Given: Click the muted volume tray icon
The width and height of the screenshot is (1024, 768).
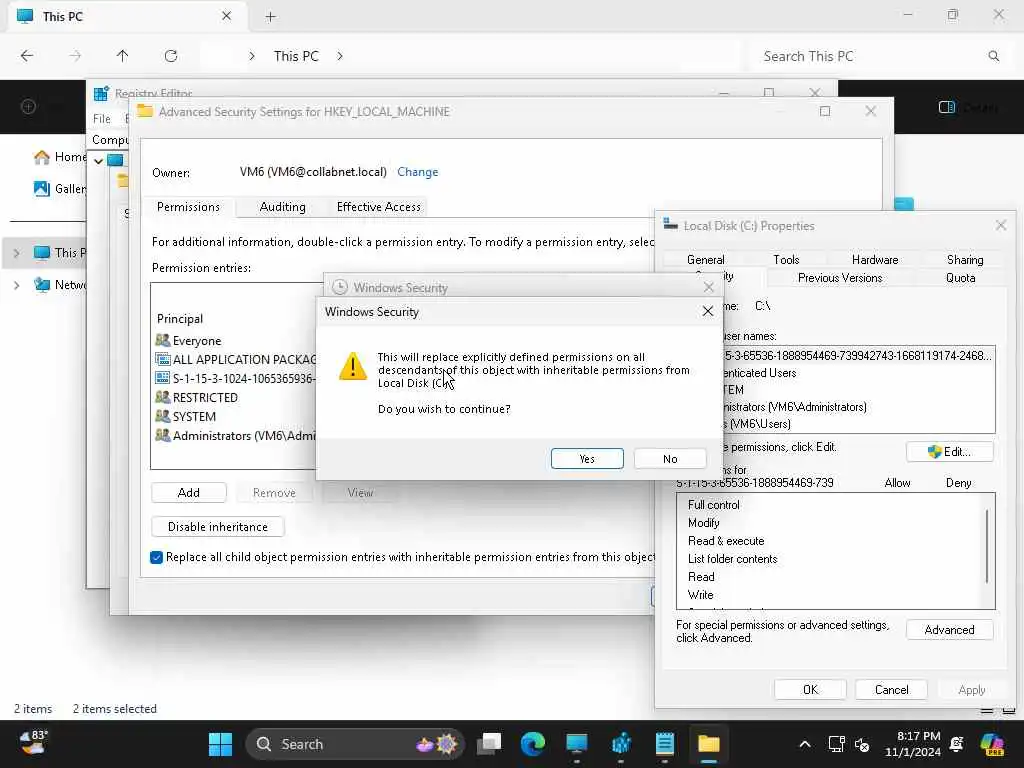Looking at the screenshot, I should coord(861,744).
